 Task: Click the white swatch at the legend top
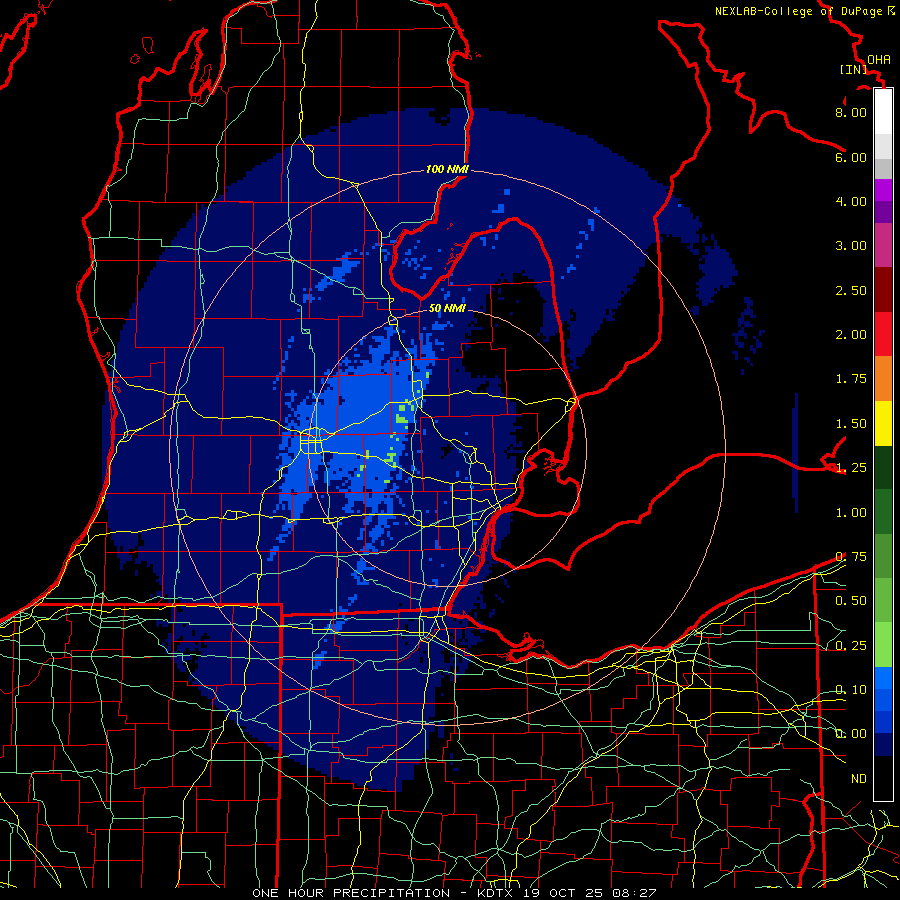tap(883, 112)
